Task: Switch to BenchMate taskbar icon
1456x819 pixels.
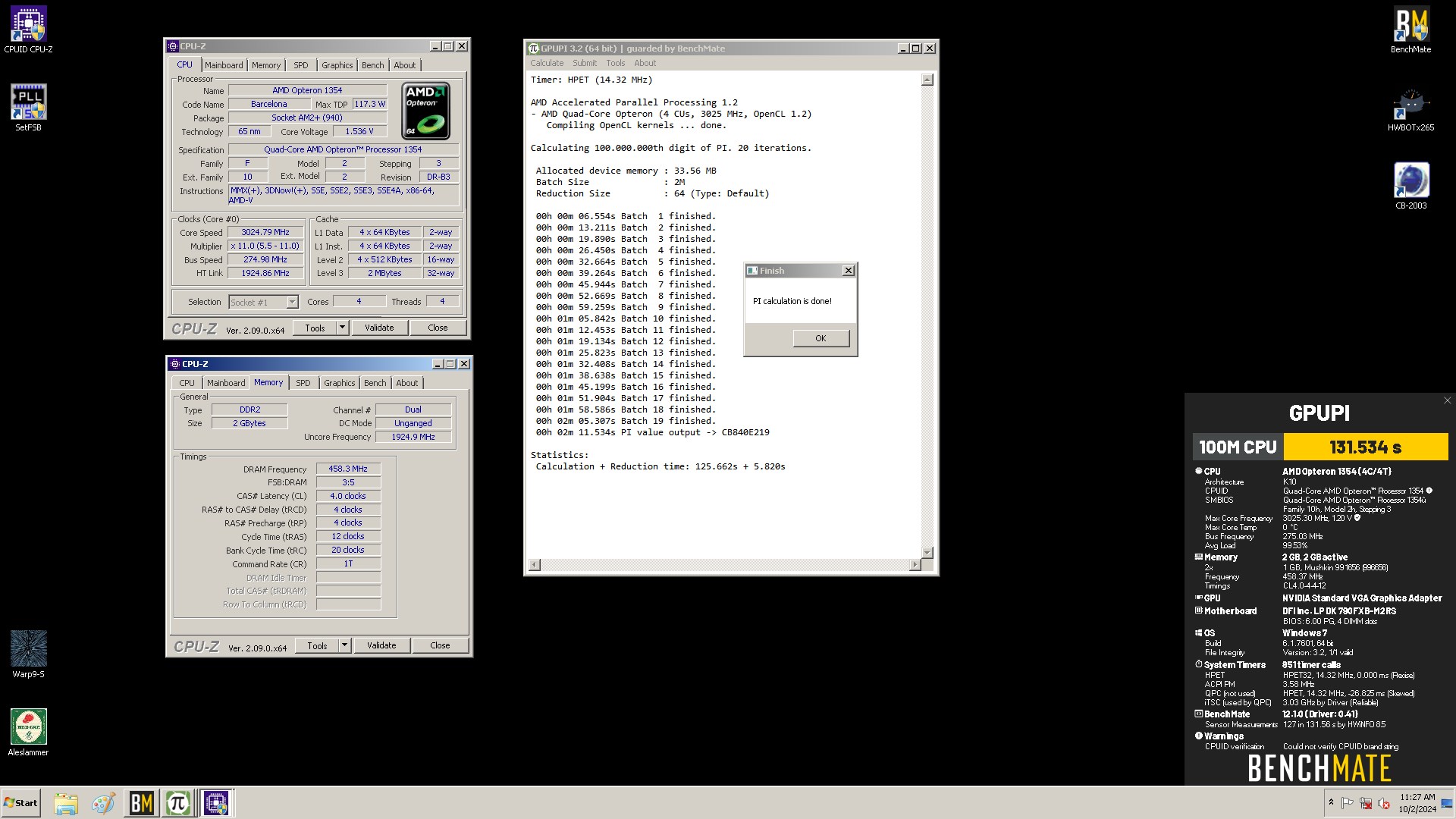Action: point(141,803)
